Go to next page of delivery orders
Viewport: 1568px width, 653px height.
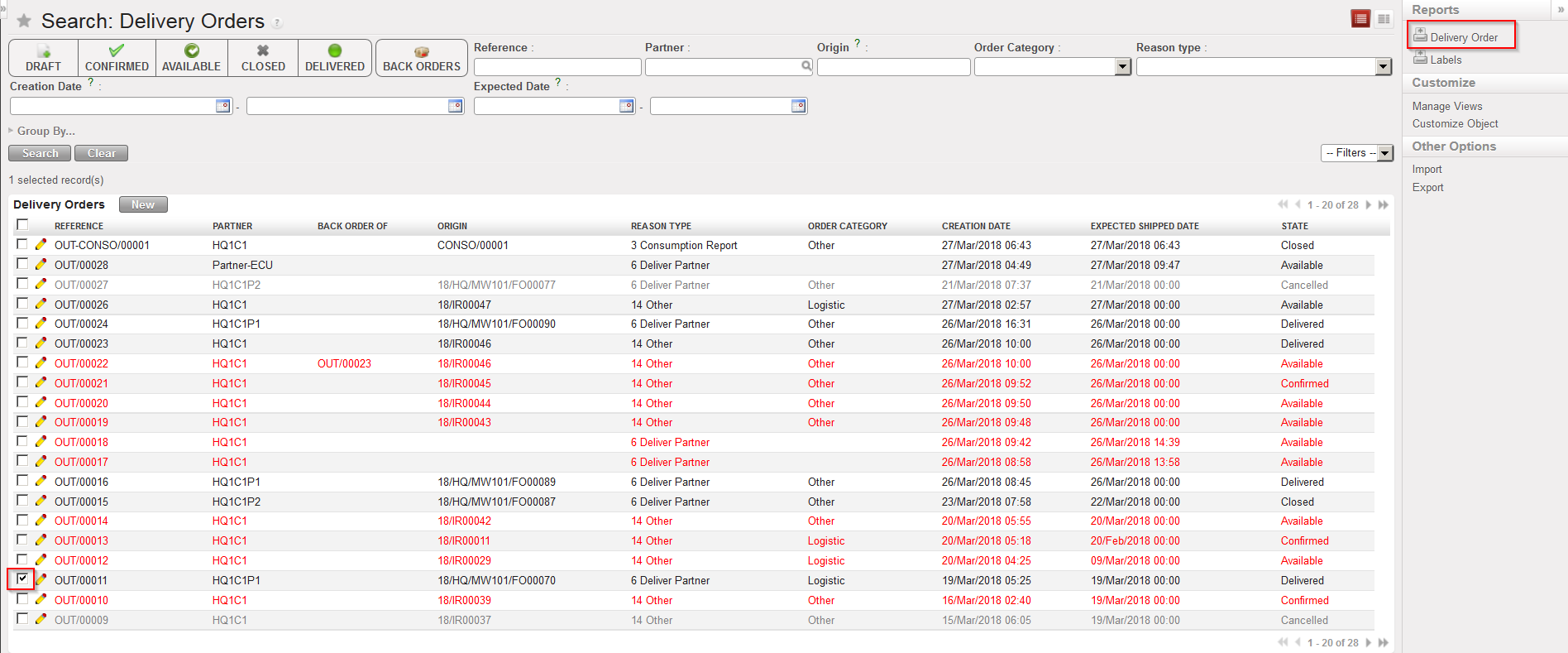(x=1369, y=204)
